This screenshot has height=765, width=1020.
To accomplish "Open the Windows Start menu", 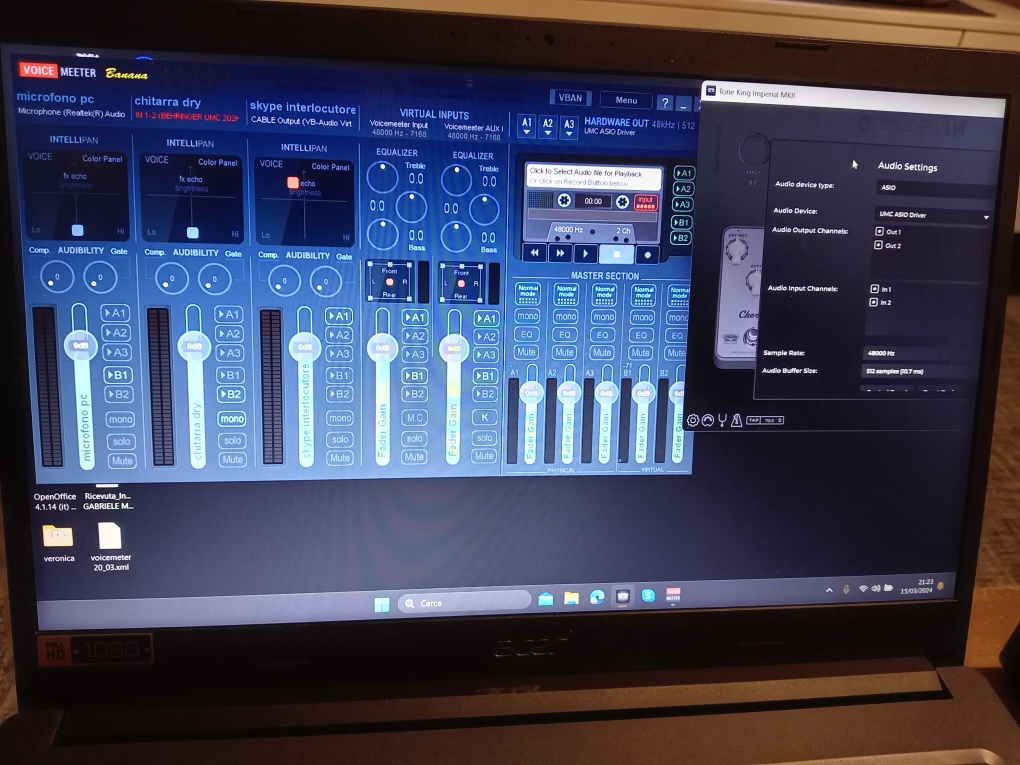I will (x=382, y=604).
